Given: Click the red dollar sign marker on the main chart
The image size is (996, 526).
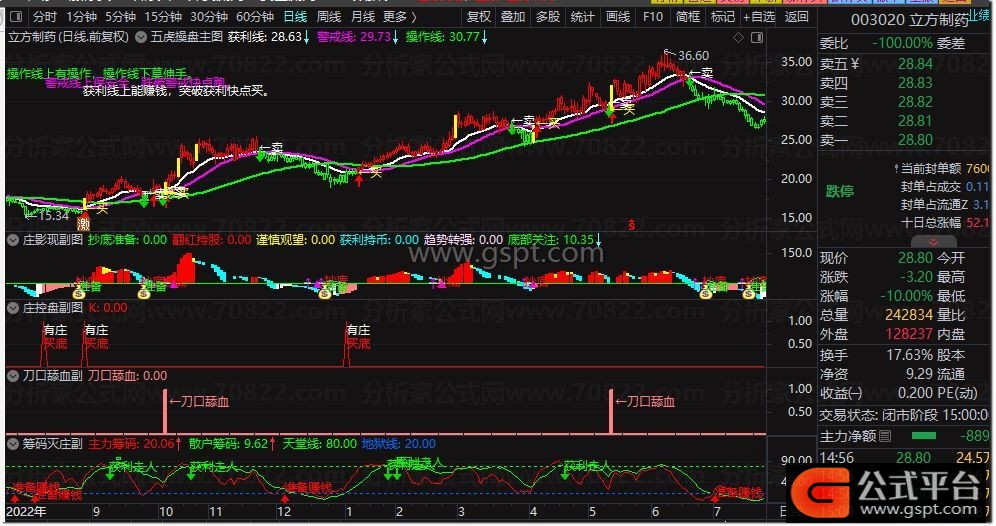Looking at the screenshot, I should [x=631, y=225].
